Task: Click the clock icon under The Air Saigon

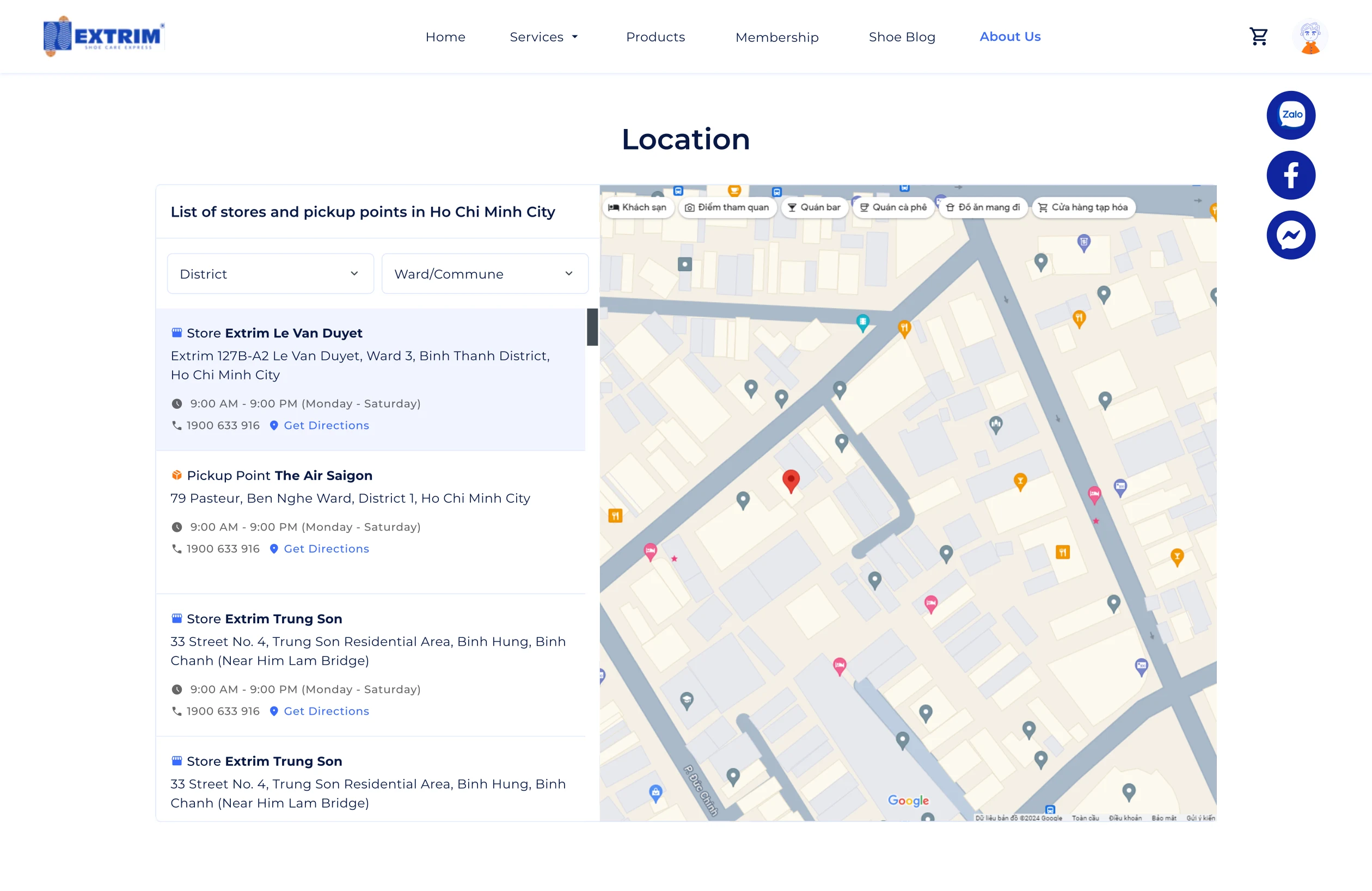Action: (x=177, y=527)
